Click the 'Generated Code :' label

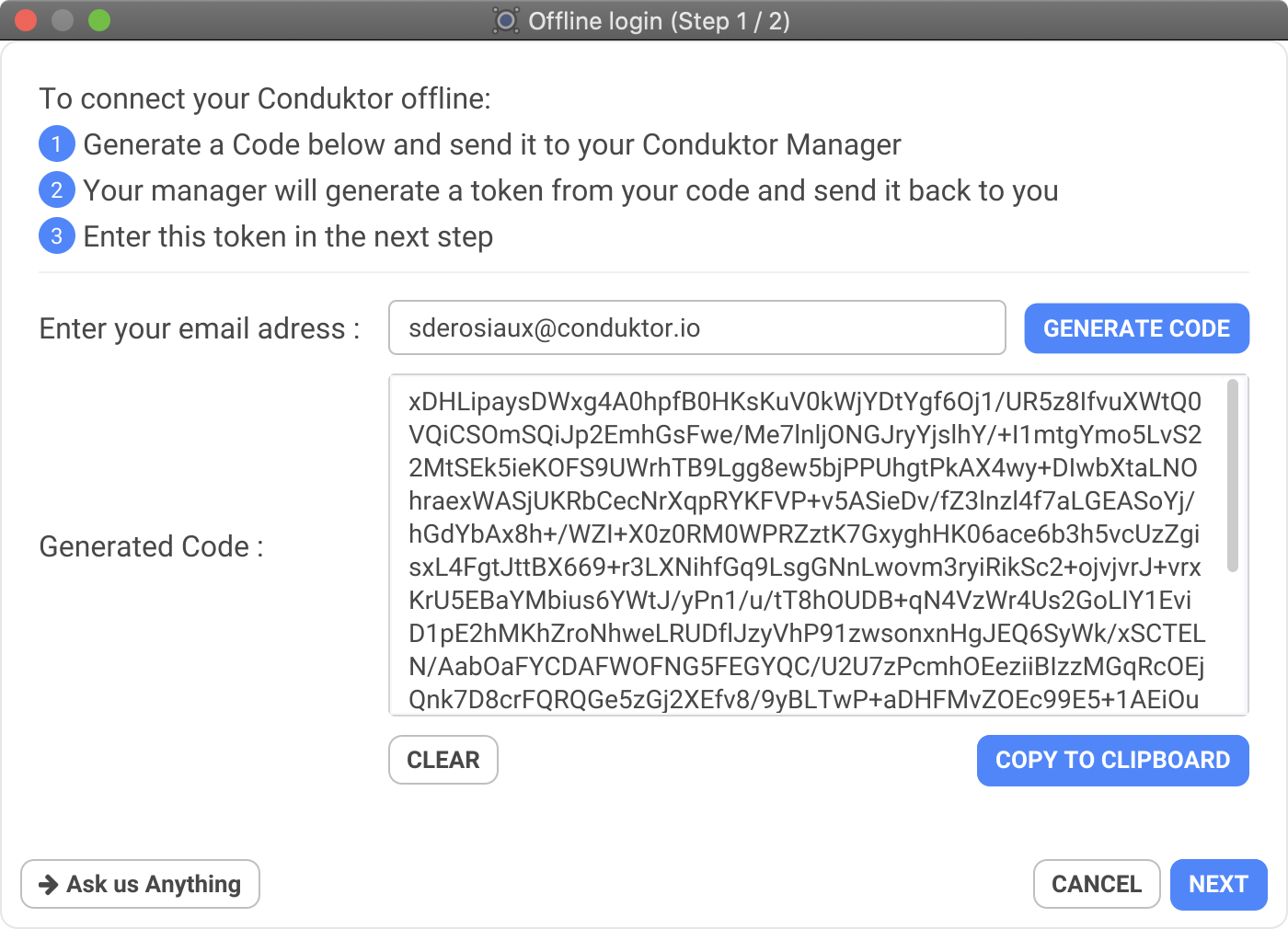[x=152, y=546]
